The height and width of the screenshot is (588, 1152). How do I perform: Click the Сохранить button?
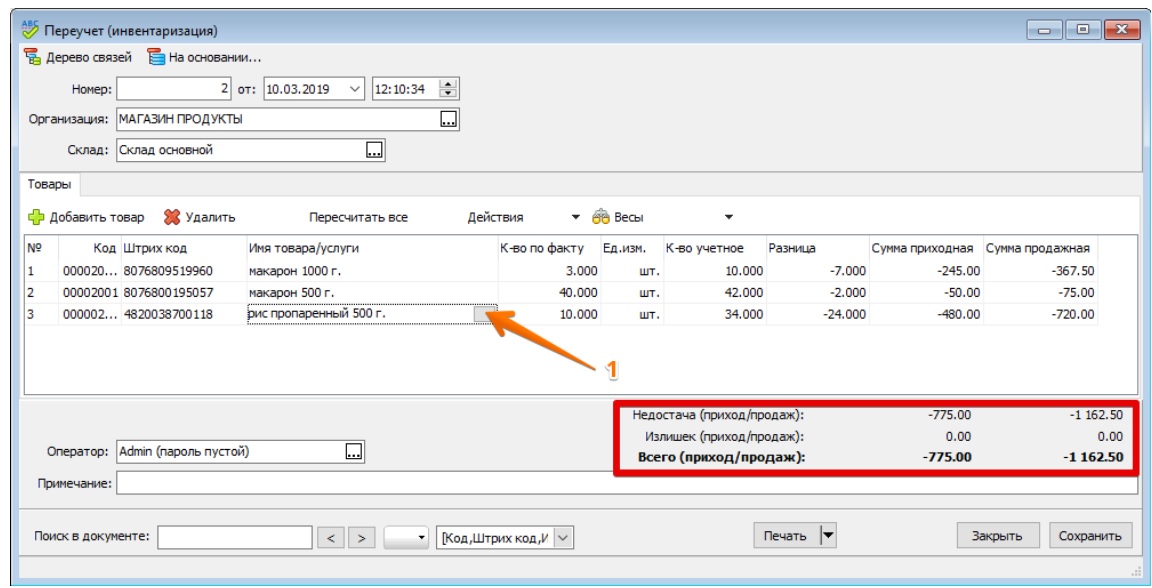pos(1090,536)
